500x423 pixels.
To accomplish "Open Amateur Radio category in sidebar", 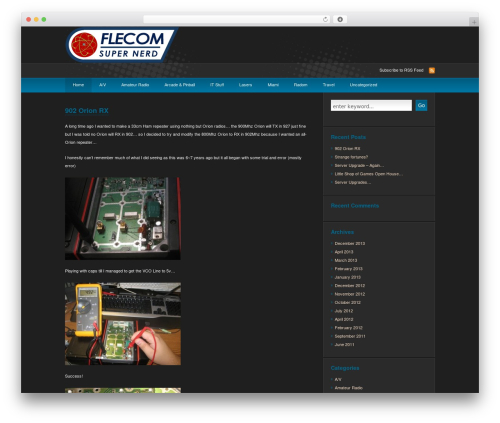I will click(349, 388).
